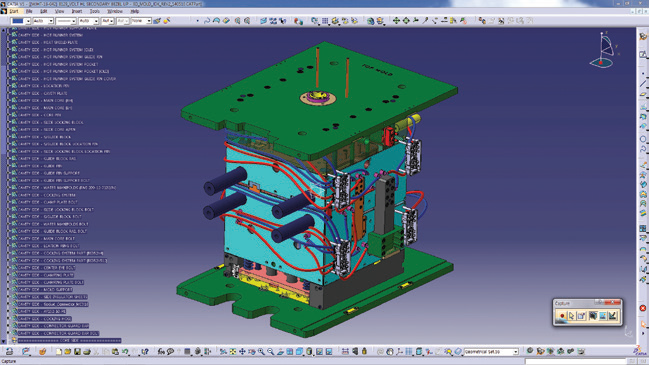
Task: Open the Tools menu
Action: (x=95, y=11)
